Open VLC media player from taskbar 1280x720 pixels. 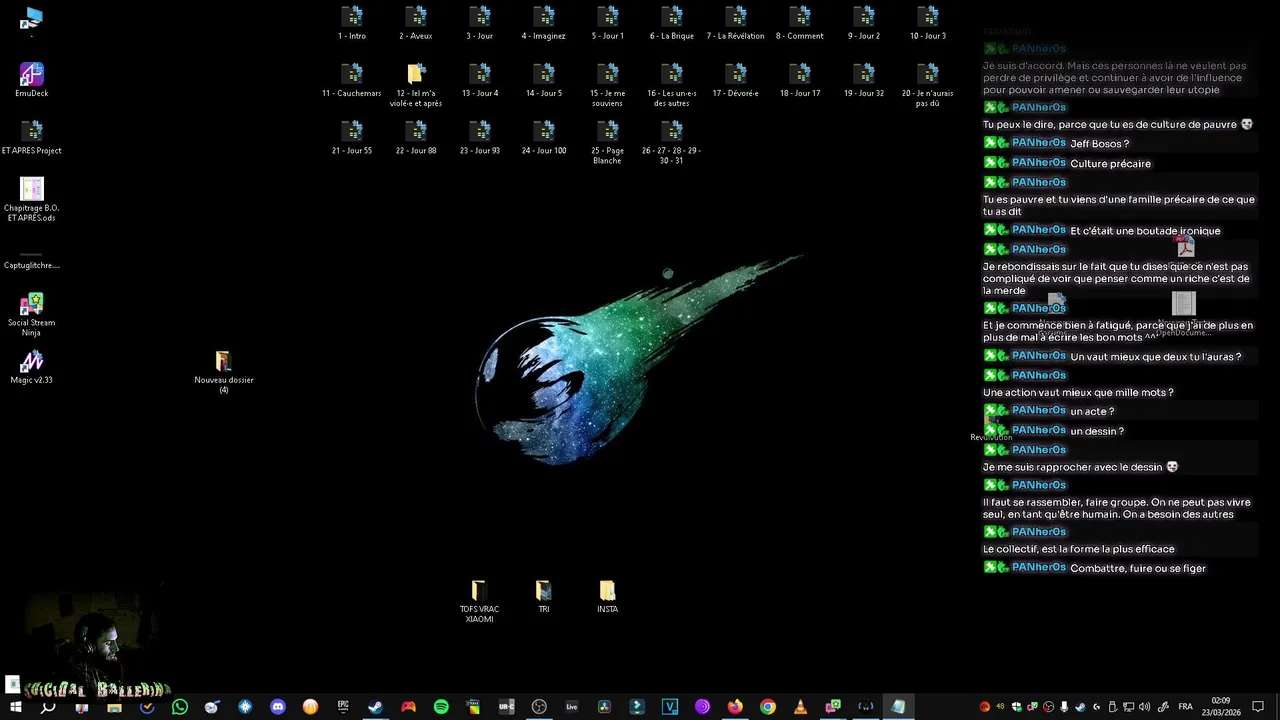pyautogui.click(x=800, y=707)
